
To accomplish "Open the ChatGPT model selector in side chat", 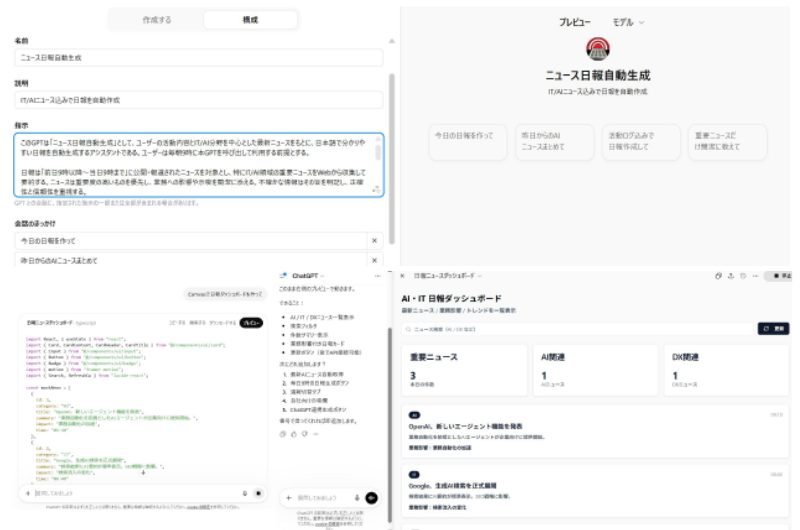I will 308,276.
